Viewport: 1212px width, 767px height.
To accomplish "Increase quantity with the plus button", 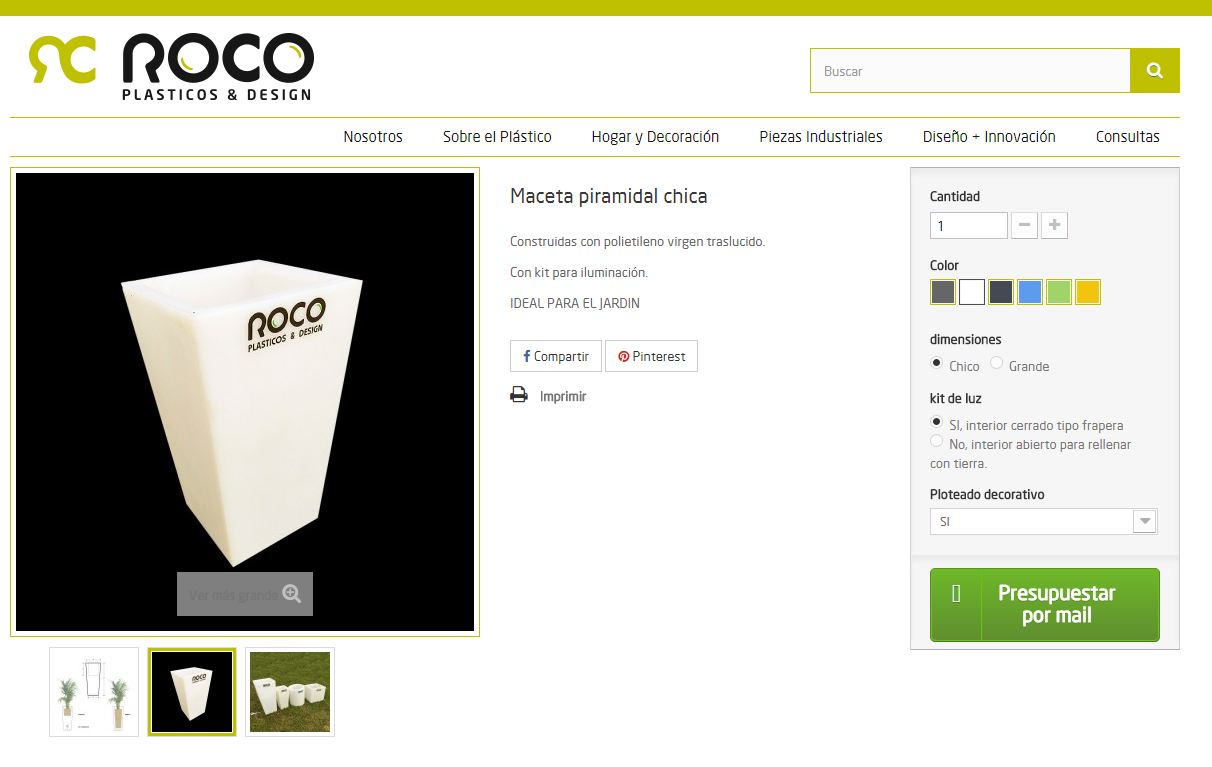I will pyautogui.click(x=1054, y=225).
